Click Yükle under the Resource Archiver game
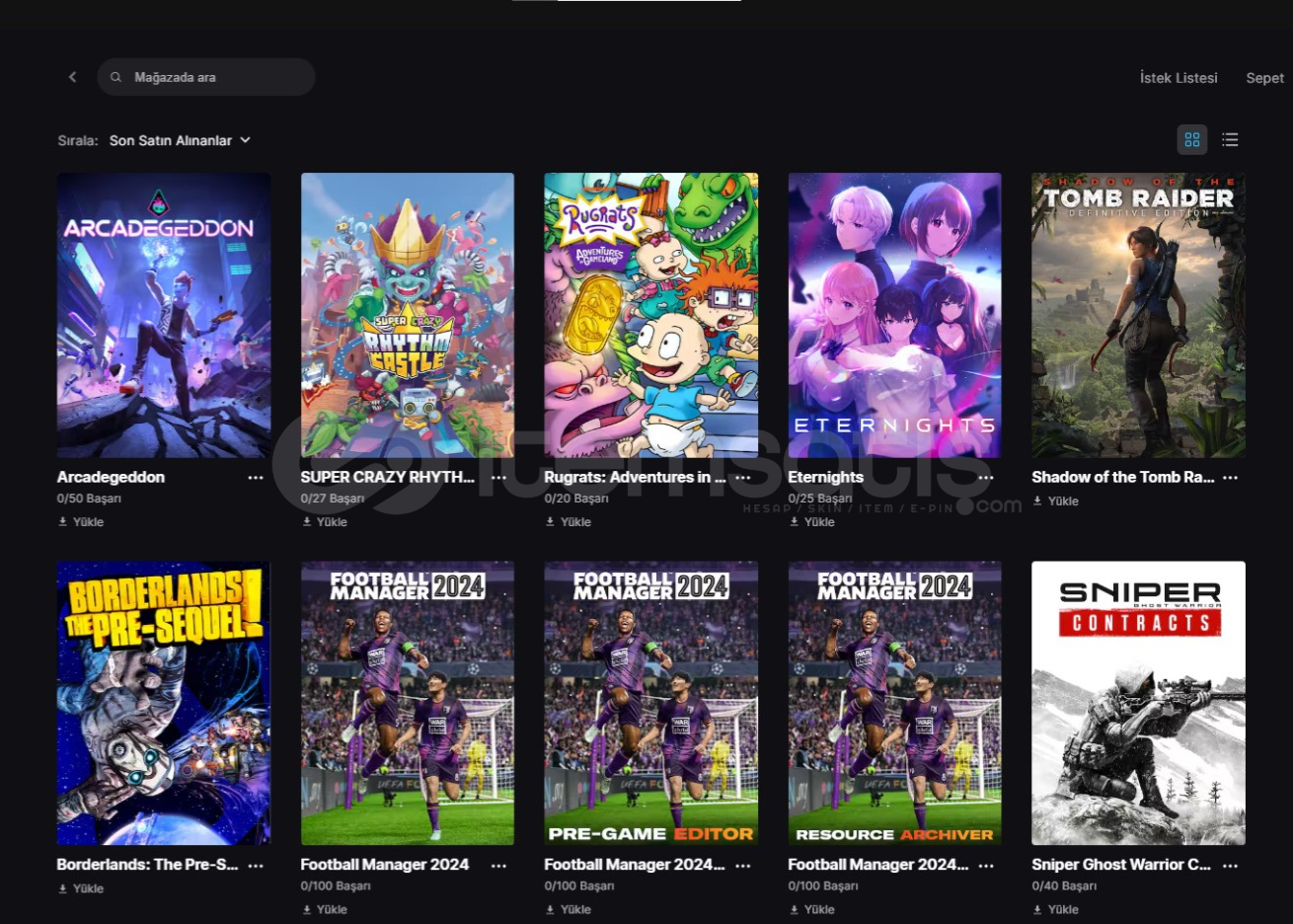The image size is (1293, 924). pyautogui.click(x=812, y=909)
